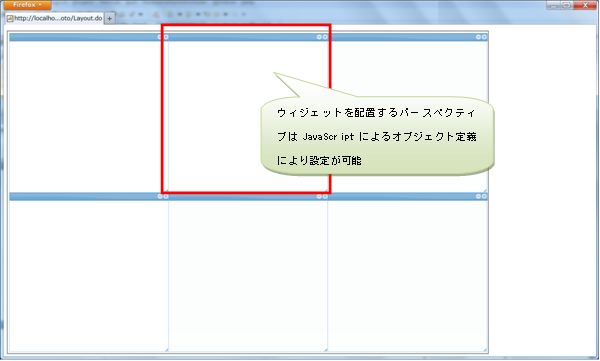Image resolution: width=600 pixels, height=361 pixels.
Task: Select the Layout.do browser tab
Action: (x=55, y=18)
